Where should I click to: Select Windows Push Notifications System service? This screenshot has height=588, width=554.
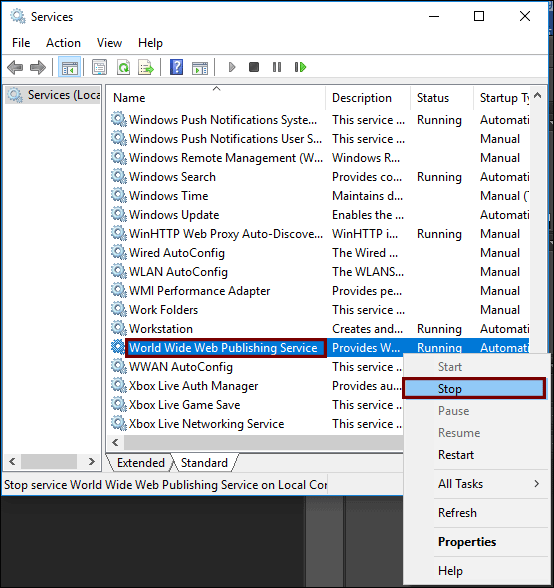223,120
